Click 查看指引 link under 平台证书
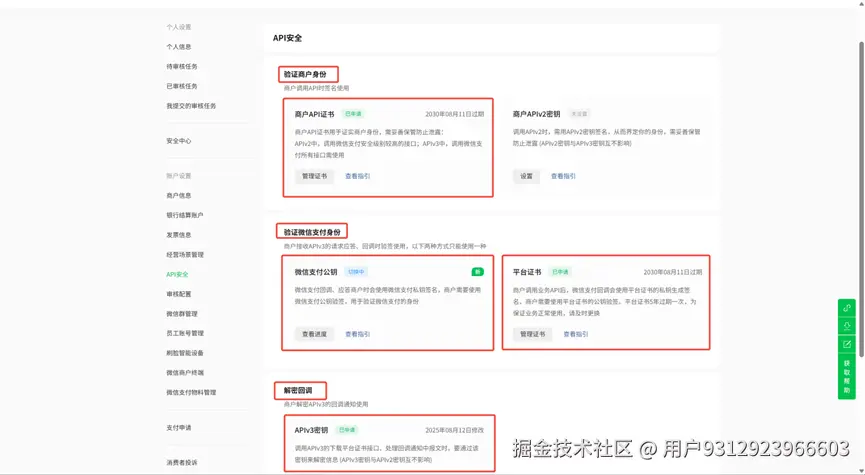This screenshot has height=475, width=865. [575, 334]
